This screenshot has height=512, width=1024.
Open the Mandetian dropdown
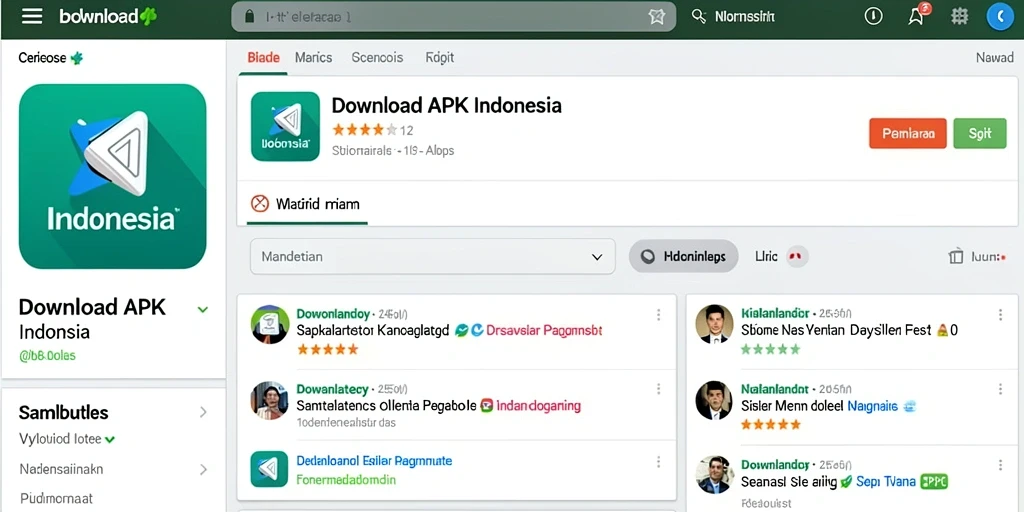(x=432, y=256)
